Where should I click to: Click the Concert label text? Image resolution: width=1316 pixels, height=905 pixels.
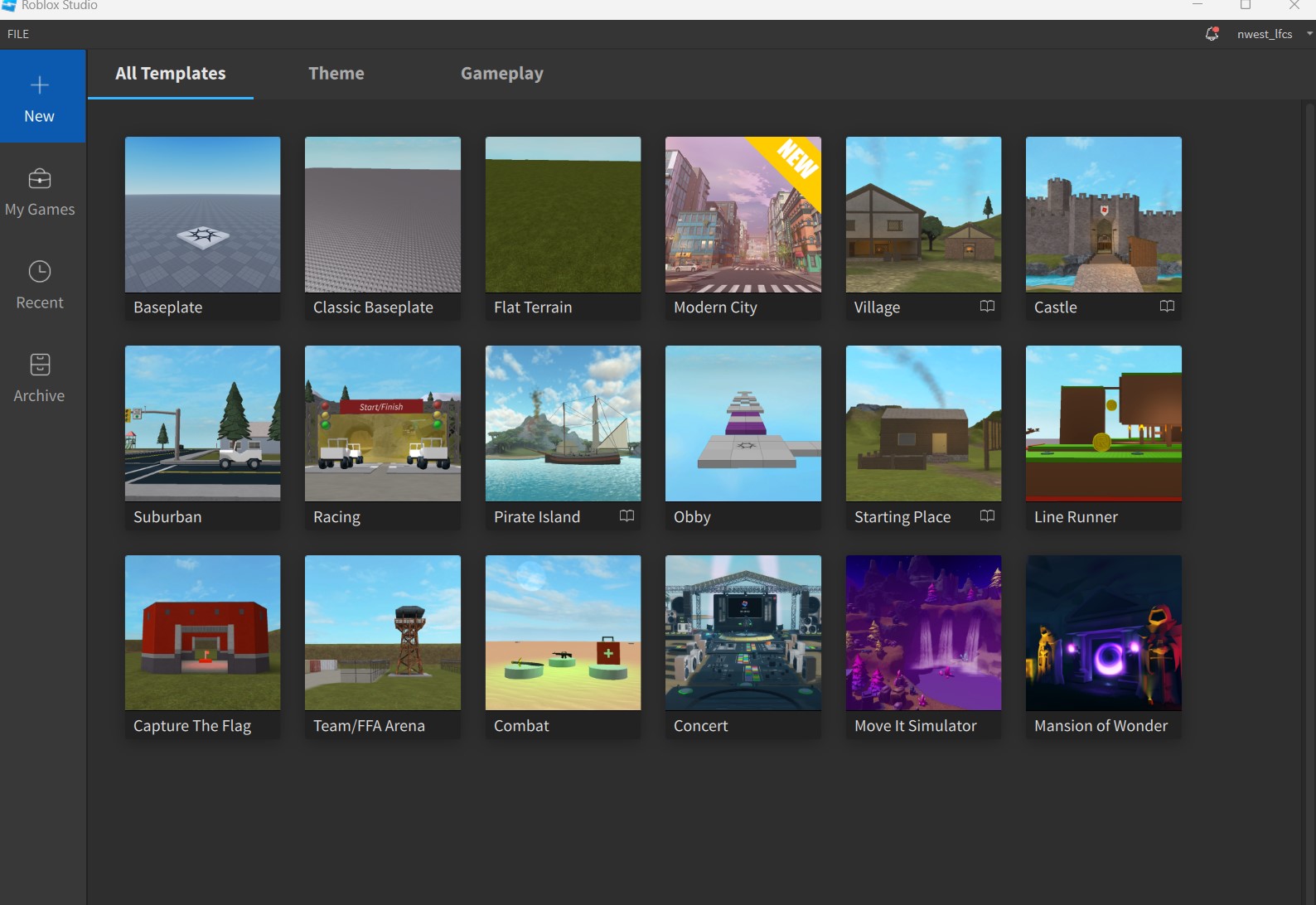tap(701, 726)
